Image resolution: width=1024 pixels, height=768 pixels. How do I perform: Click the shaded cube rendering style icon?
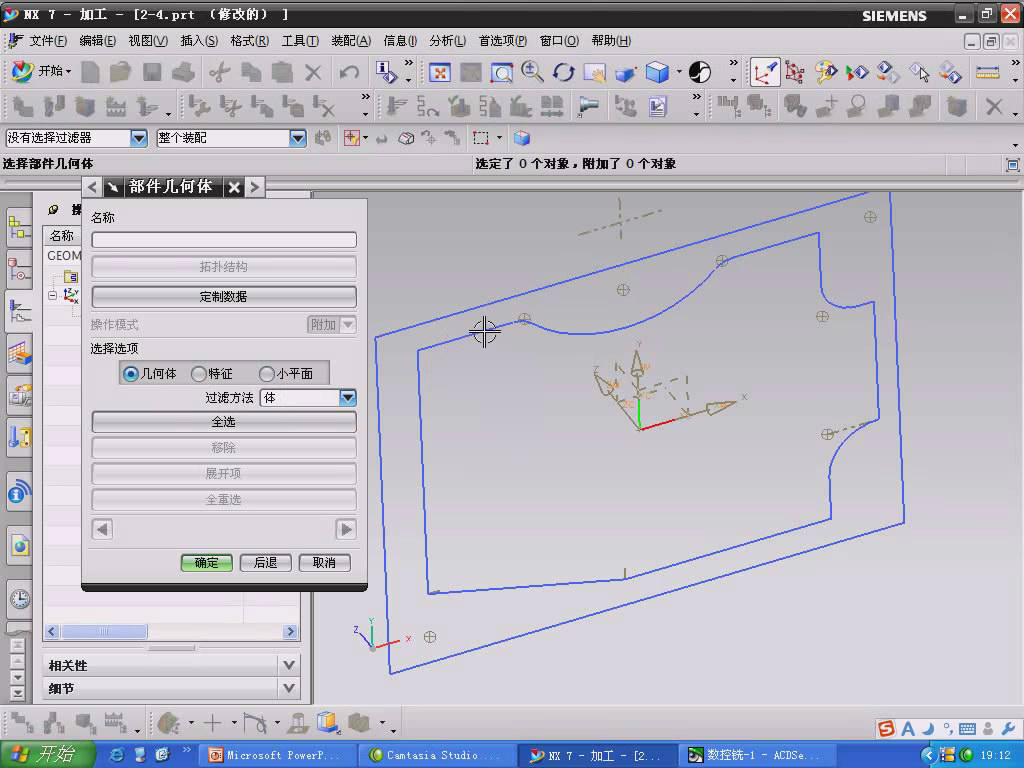click(x=657, y=72)
